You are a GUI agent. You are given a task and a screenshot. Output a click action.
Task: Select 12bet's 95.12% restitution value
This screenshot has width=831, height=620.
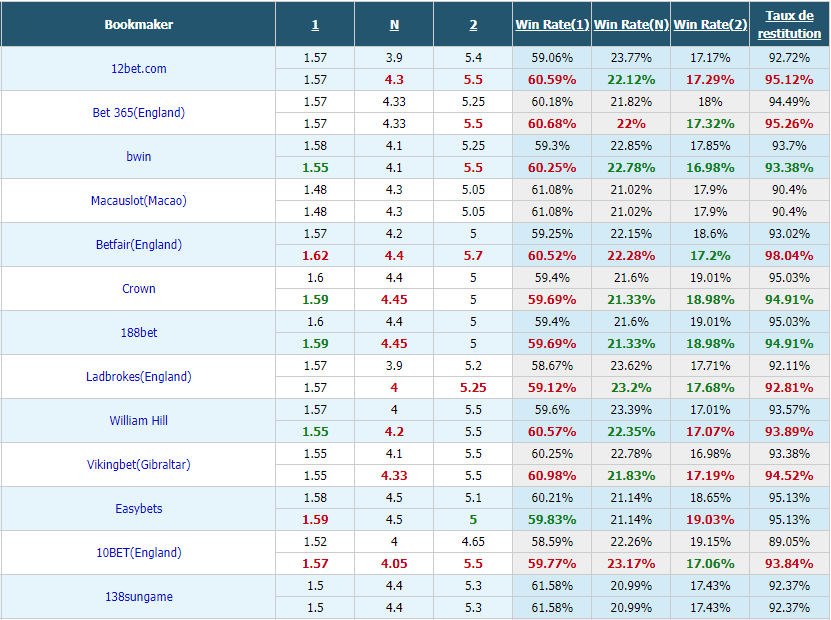point(789,79)
